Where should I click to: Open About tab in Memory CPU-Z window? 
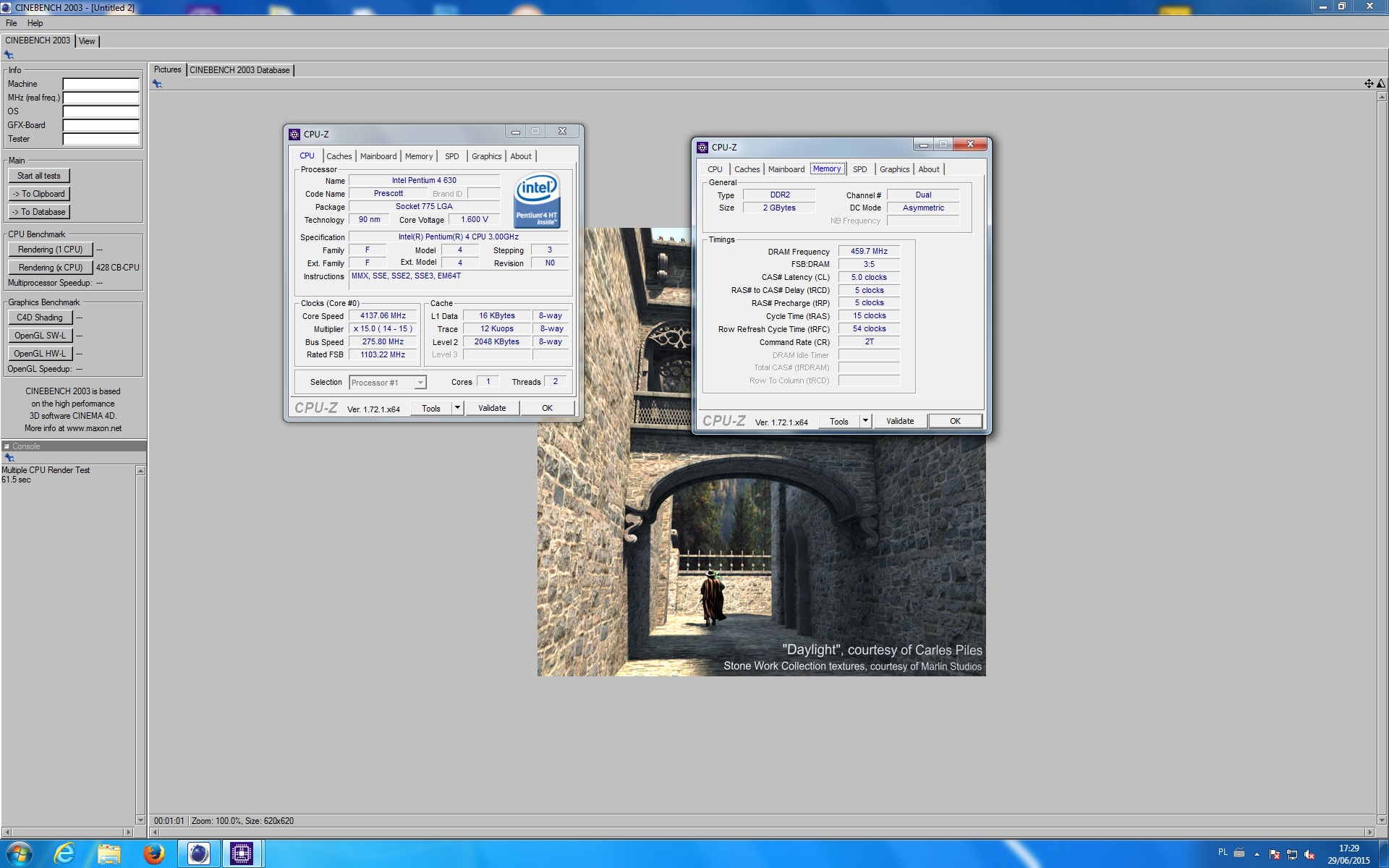click(929, 169)
